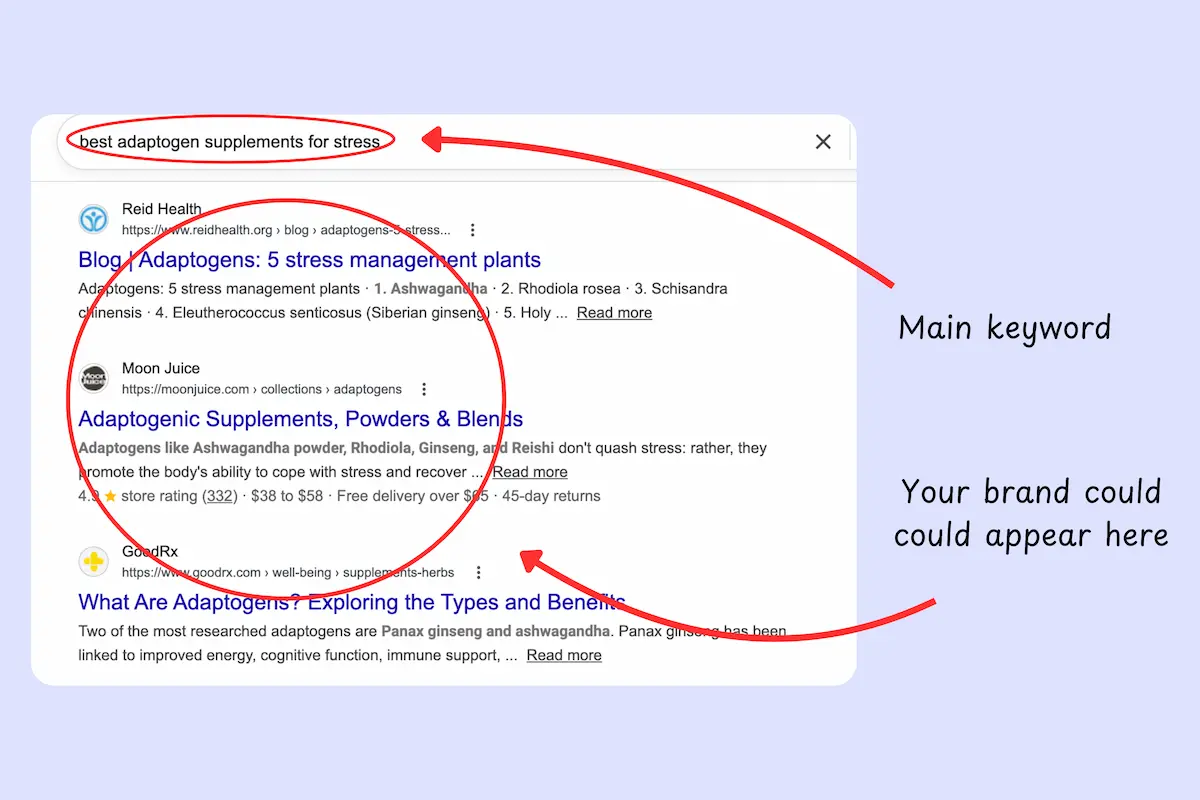Open the Adaptogenic Supplements, Powders & Blends link
Image resolution: width=1200 pixels, height=800 pixels.
click(301, 419)
